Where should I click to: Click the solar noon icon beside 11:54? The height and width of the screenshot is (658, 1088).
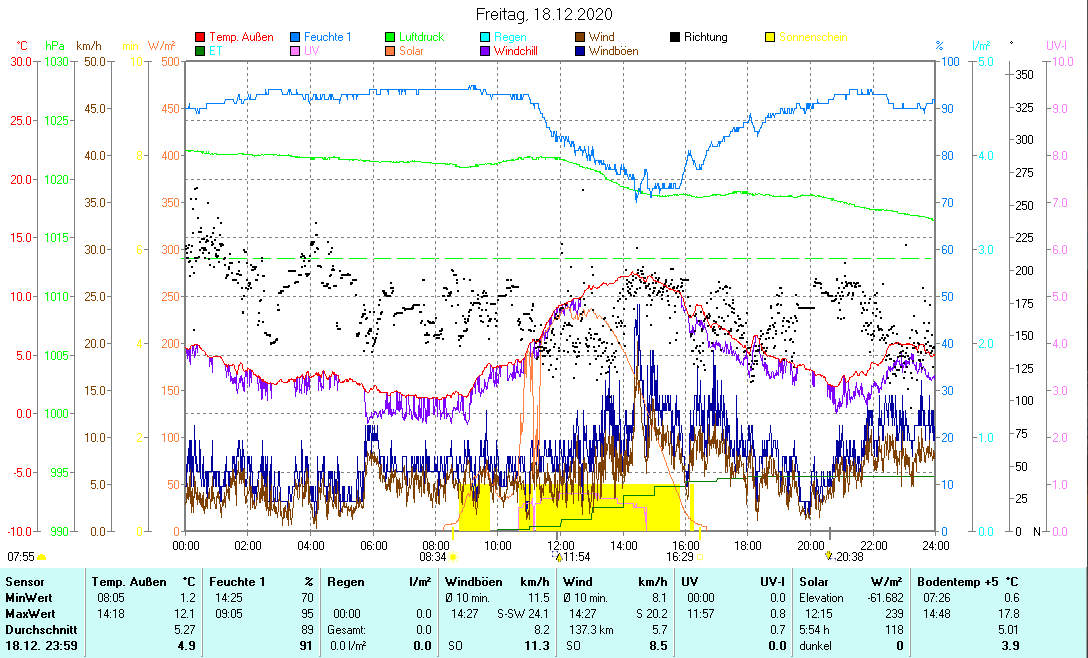(x=559, y=557)
